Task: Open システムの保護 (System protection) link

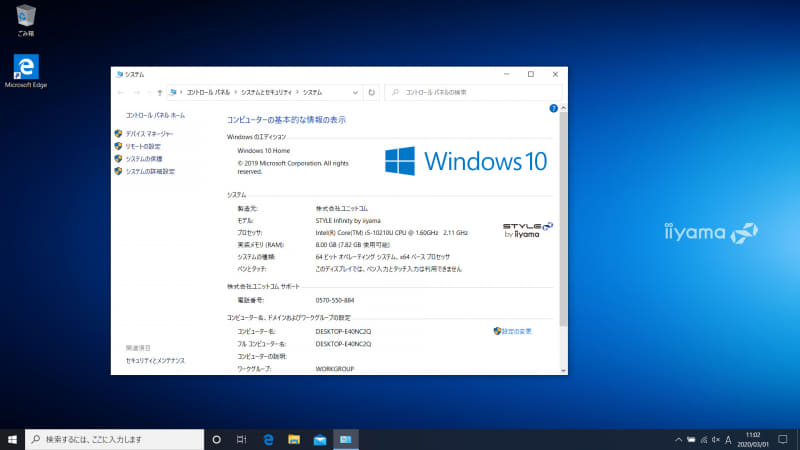Action: pos(144,159)
